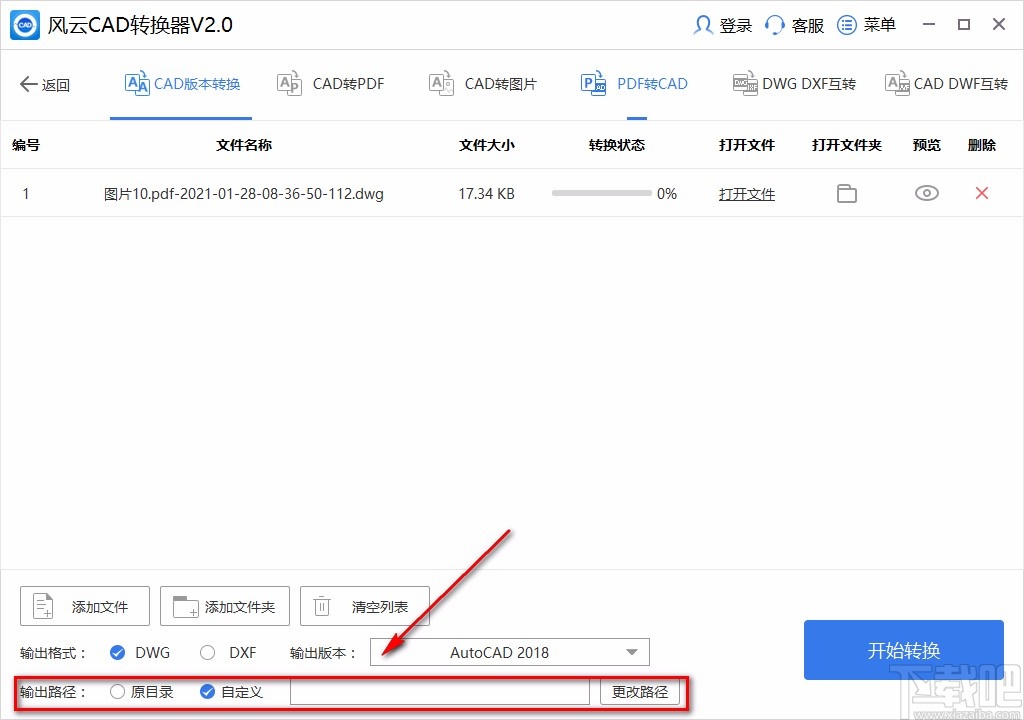Open the preview eye icon for 图片10.pdf

point(926,194)
